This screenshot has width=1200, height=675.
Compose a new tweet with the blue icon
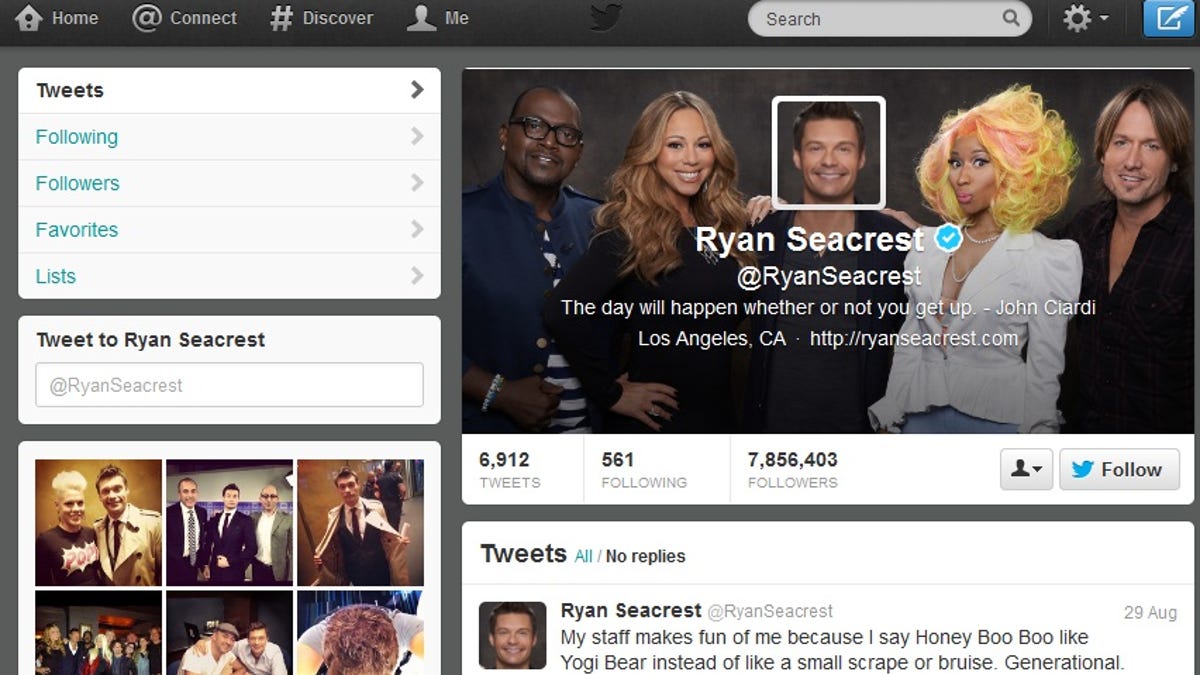point(1168,18)
